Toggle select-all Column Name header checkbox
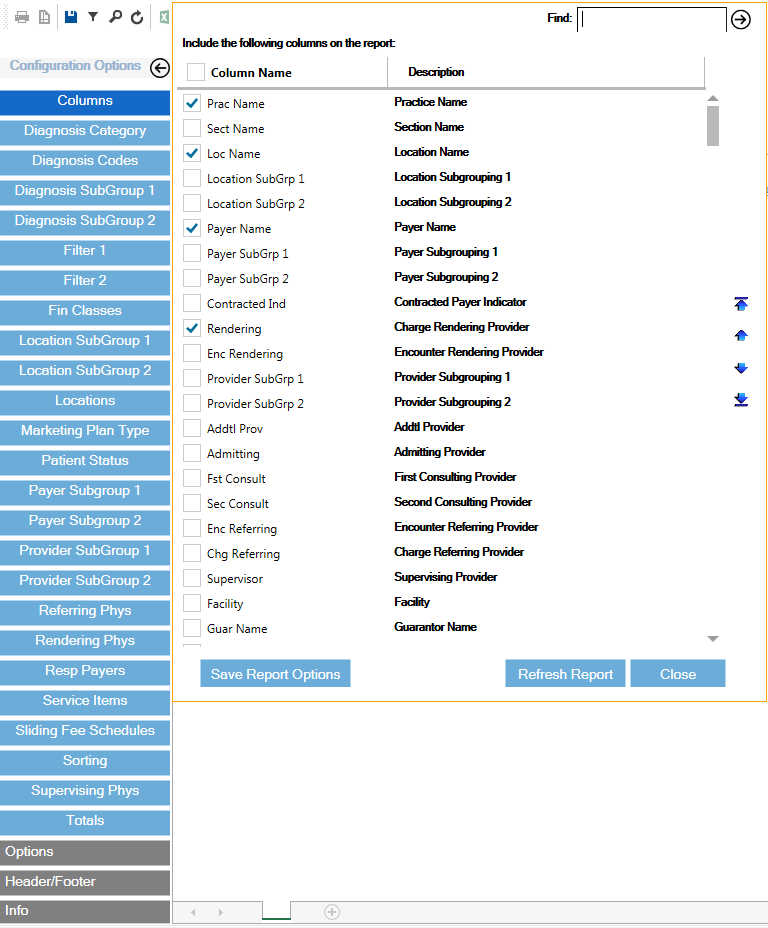The height and width of the screenshot is (928, 768). pos(196,72)
